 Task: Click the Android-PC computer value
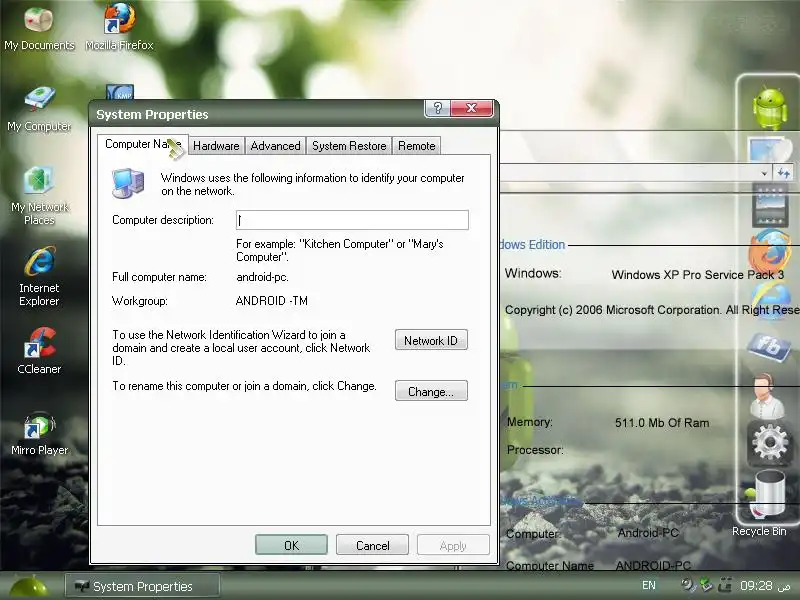[648, 533]
